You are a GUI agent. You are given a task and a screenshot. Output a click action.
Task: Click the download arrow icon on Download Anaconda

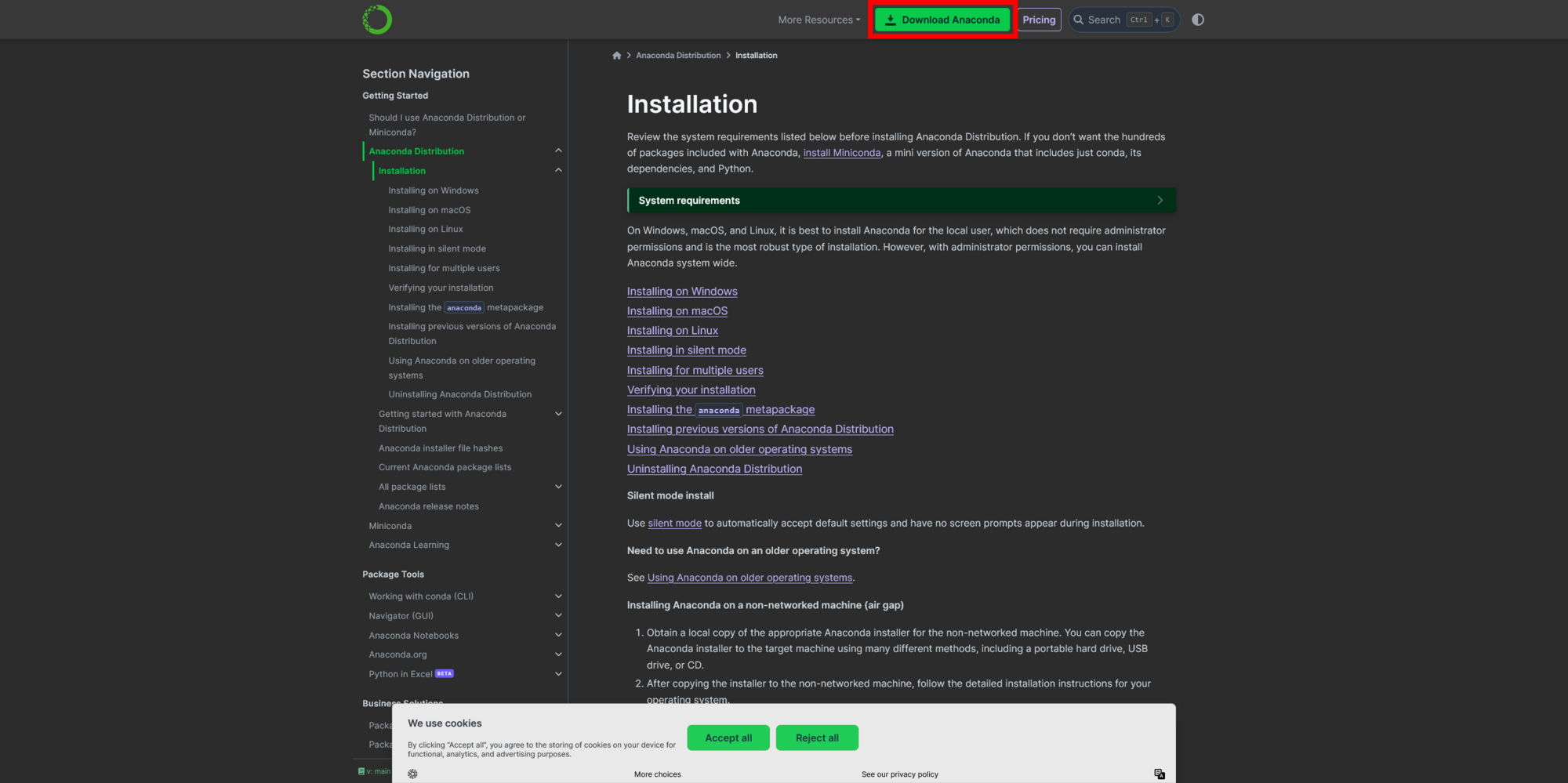tap(891, 20)
